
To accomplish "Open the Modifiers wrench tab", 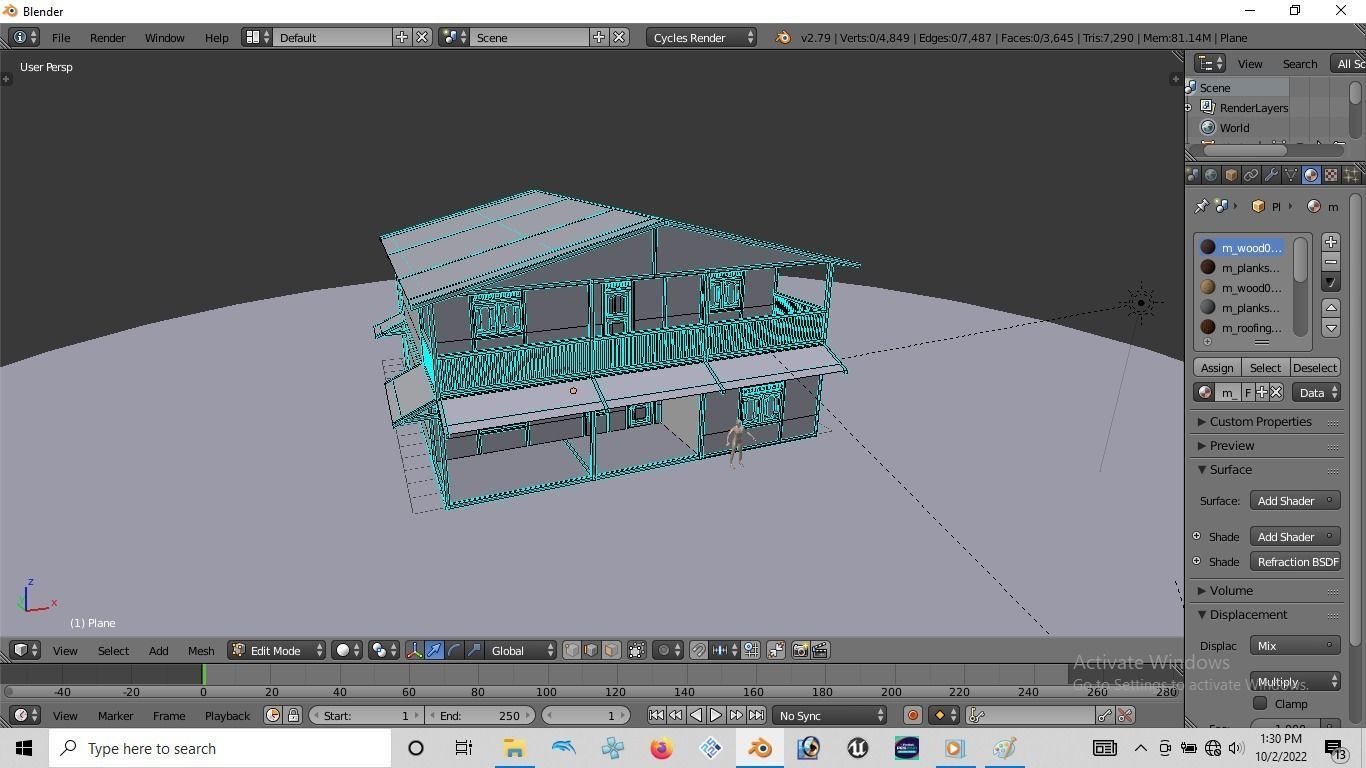I will tap(1271, 175).
